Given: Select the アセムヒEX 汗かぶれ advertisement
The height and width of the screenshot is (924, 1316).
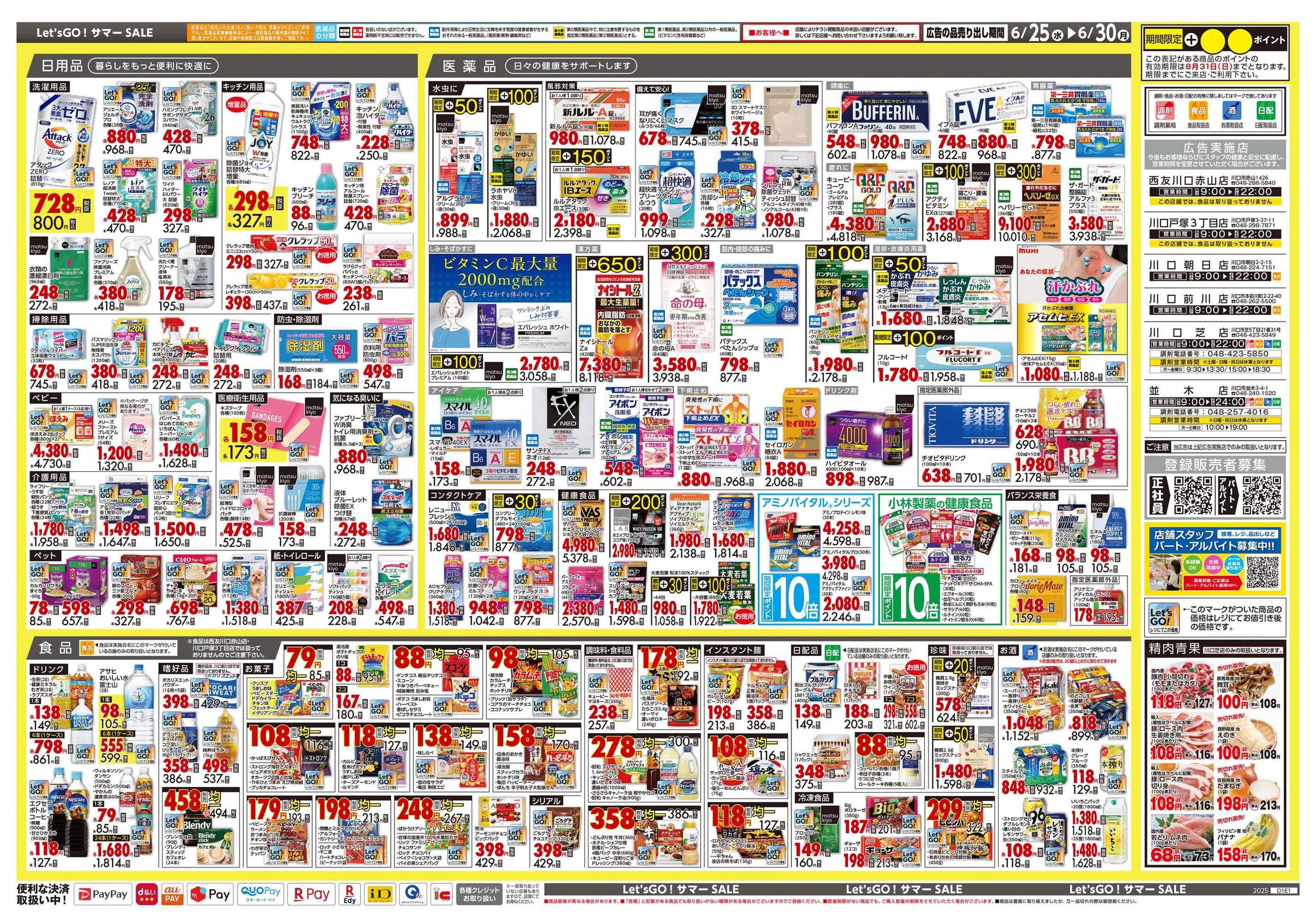Looking at the screenshot, I should pos(1071,301).
